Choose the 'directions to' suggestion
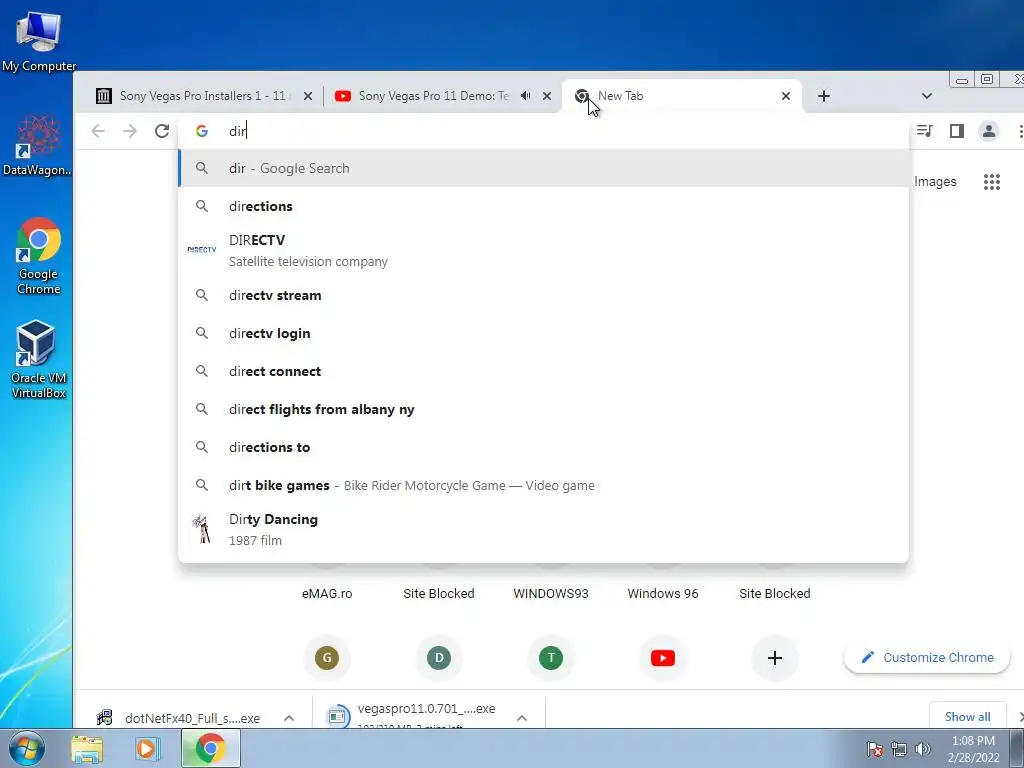Viewport: 1024px width, 768px height. 543,447
